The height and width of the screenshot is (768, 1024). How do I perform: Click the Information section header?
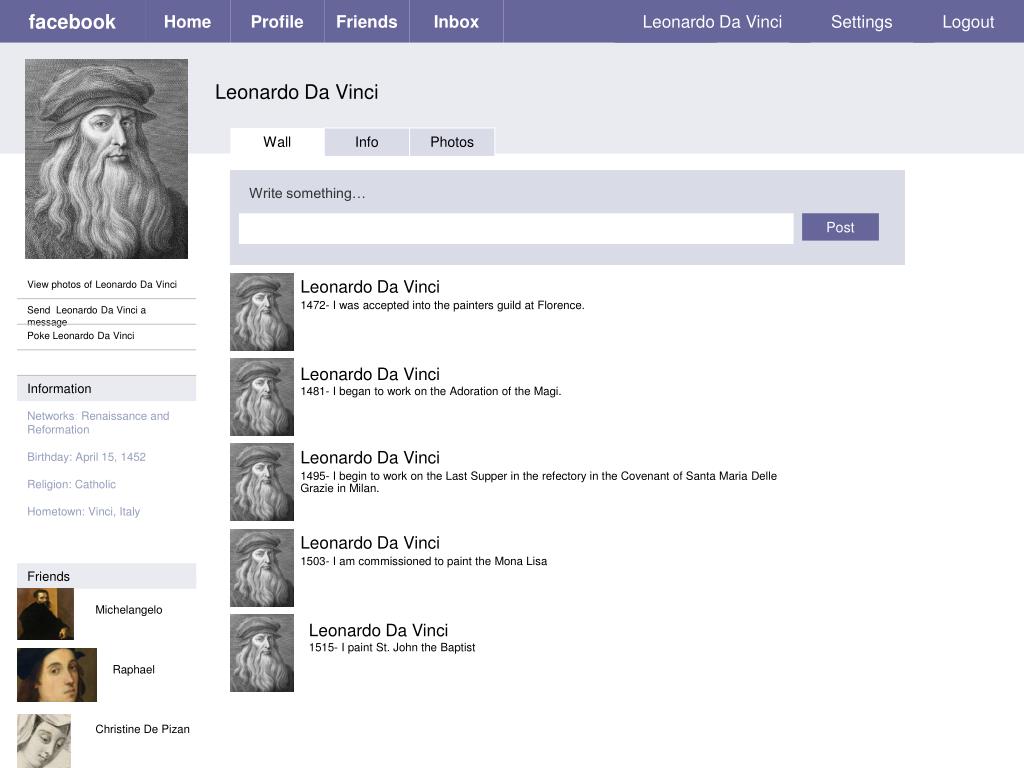(x=106, y=389)
